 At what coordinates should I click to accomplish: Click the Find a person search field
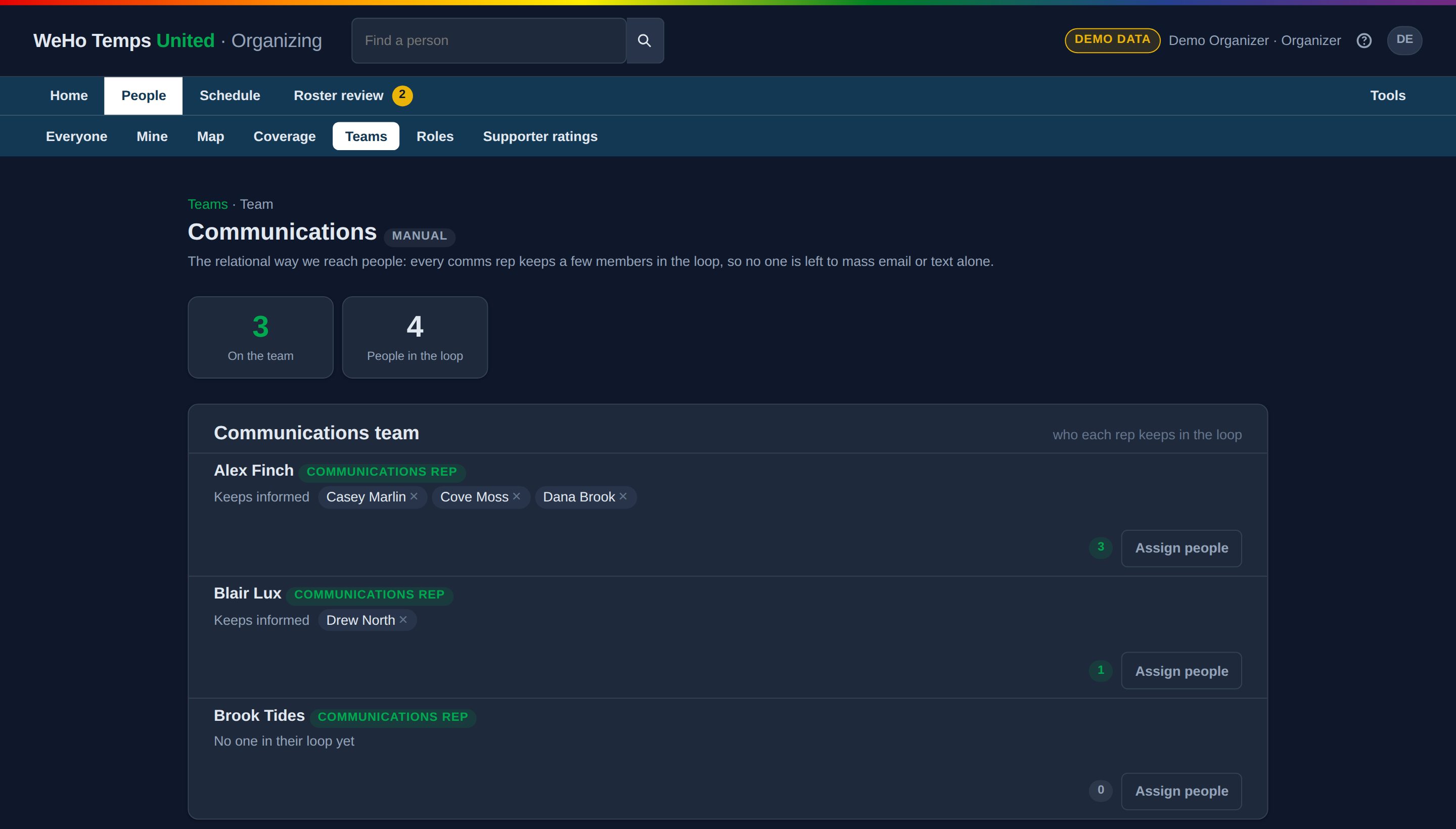(x=488, y=40)
